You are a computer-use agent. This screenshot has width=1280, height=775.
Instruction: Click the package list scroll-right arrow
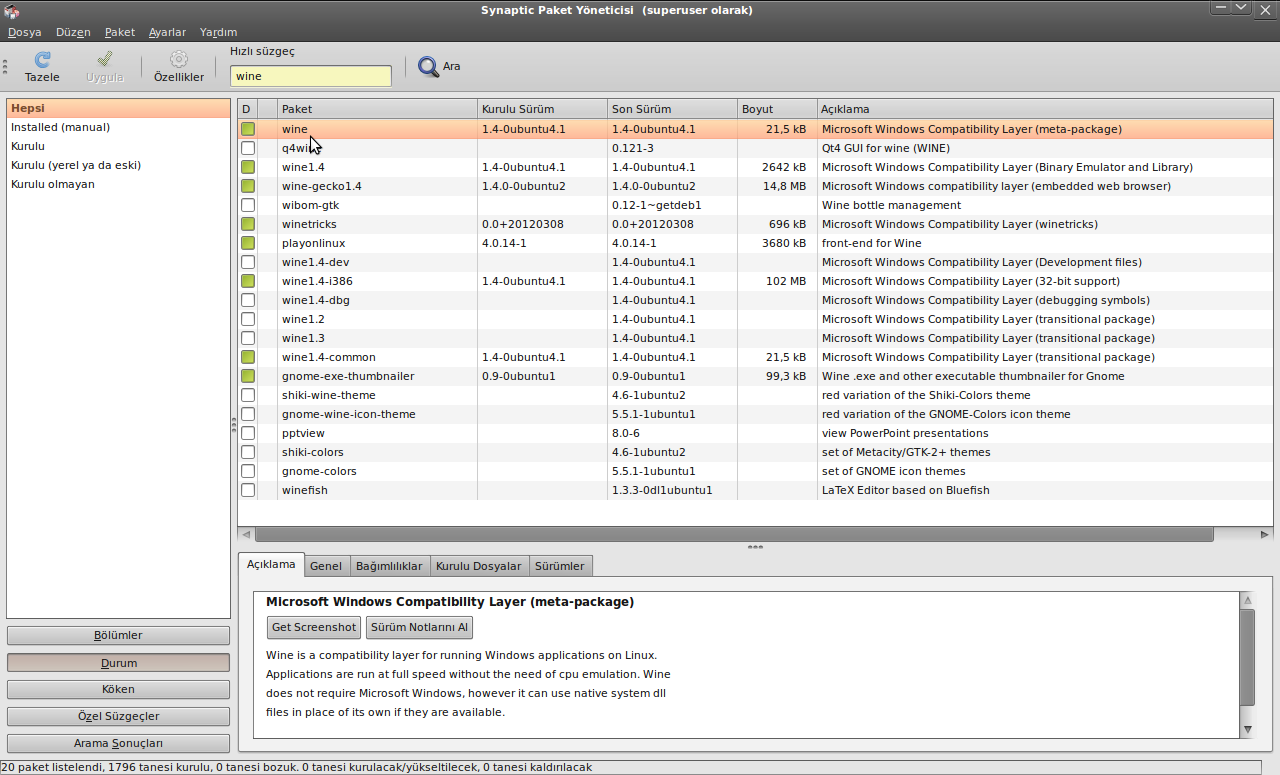click(1265, 534)
